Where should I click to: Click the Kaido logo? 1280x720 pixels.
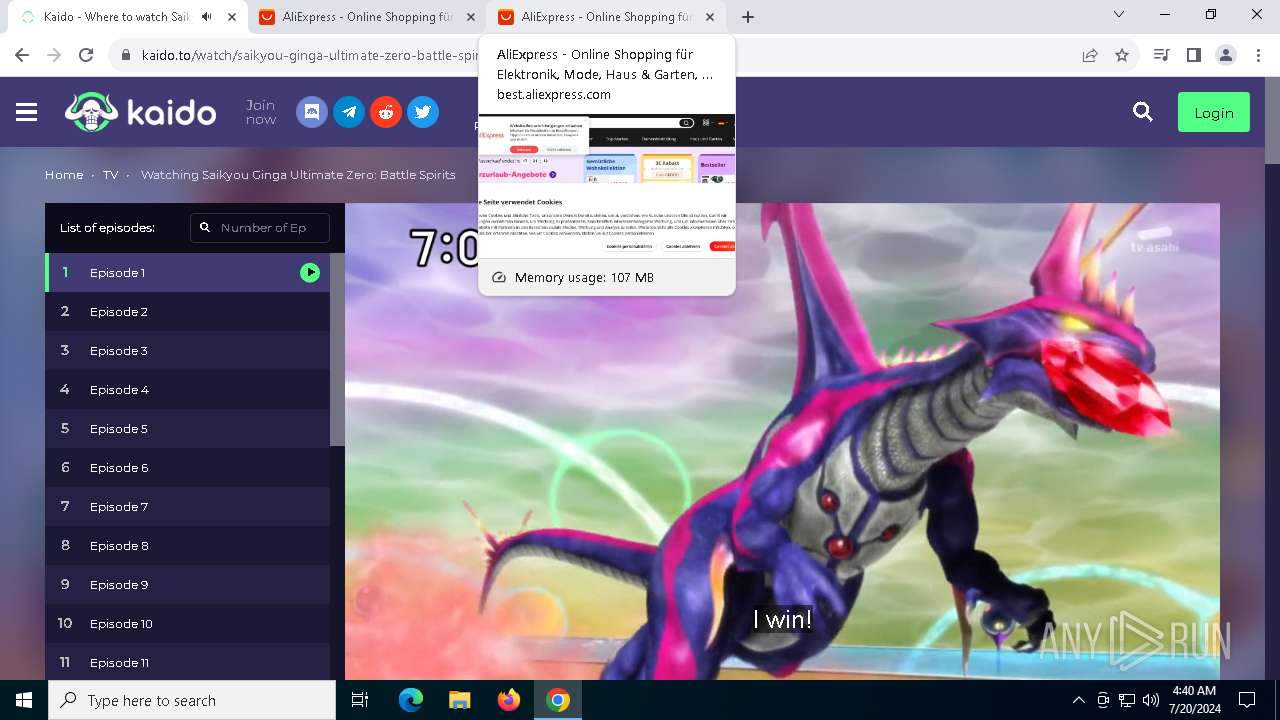[x=141, y=112]
